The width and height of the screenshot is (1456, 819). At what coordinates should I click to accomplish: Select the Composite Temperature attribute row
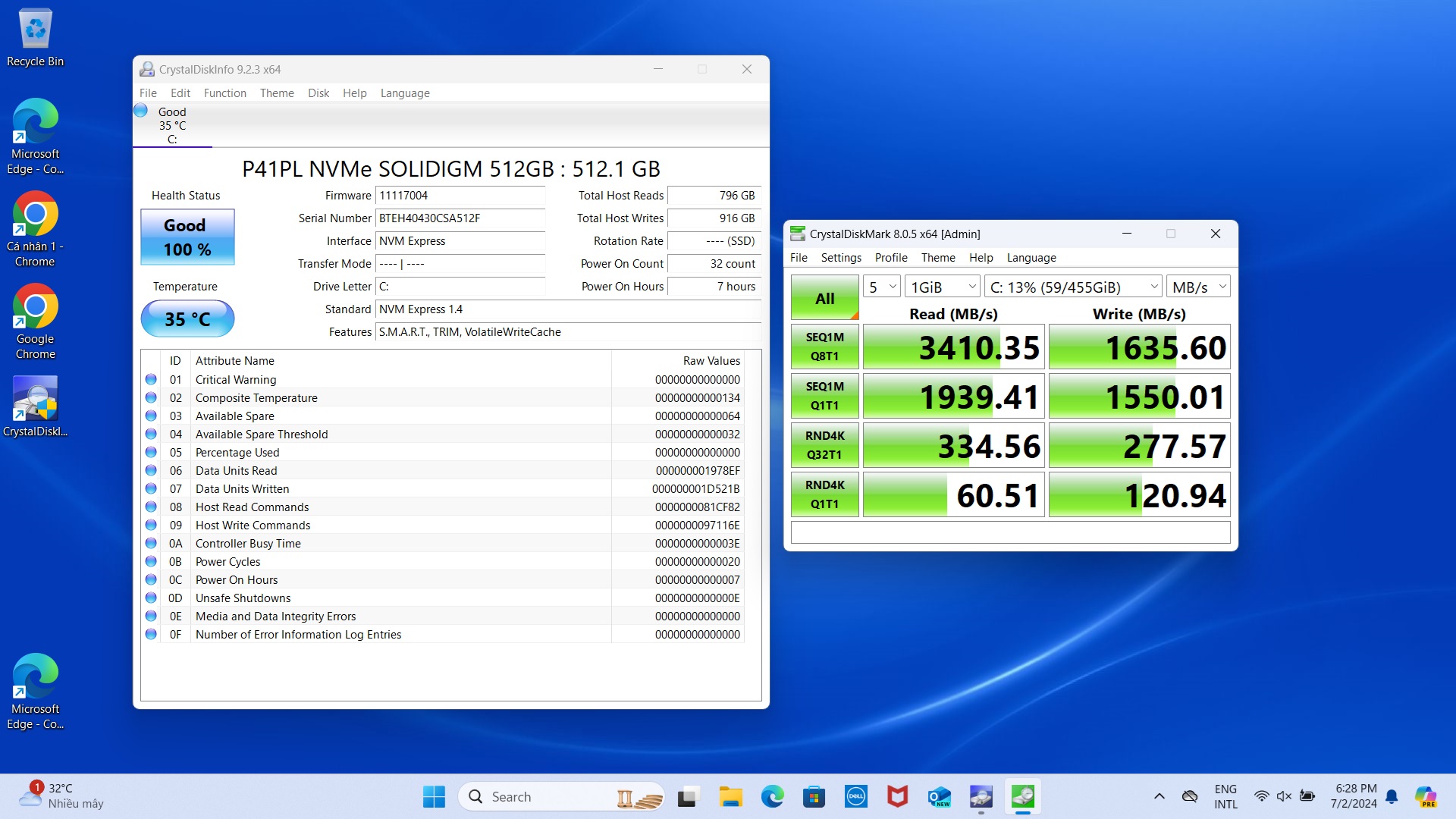click(443, 397)
